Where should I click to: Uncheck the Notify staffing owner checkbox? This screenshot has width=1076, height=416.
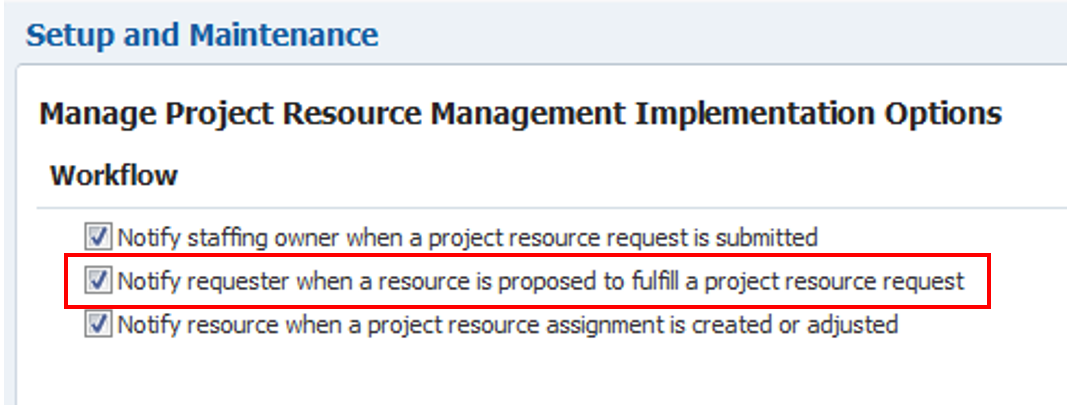(98, 237)
